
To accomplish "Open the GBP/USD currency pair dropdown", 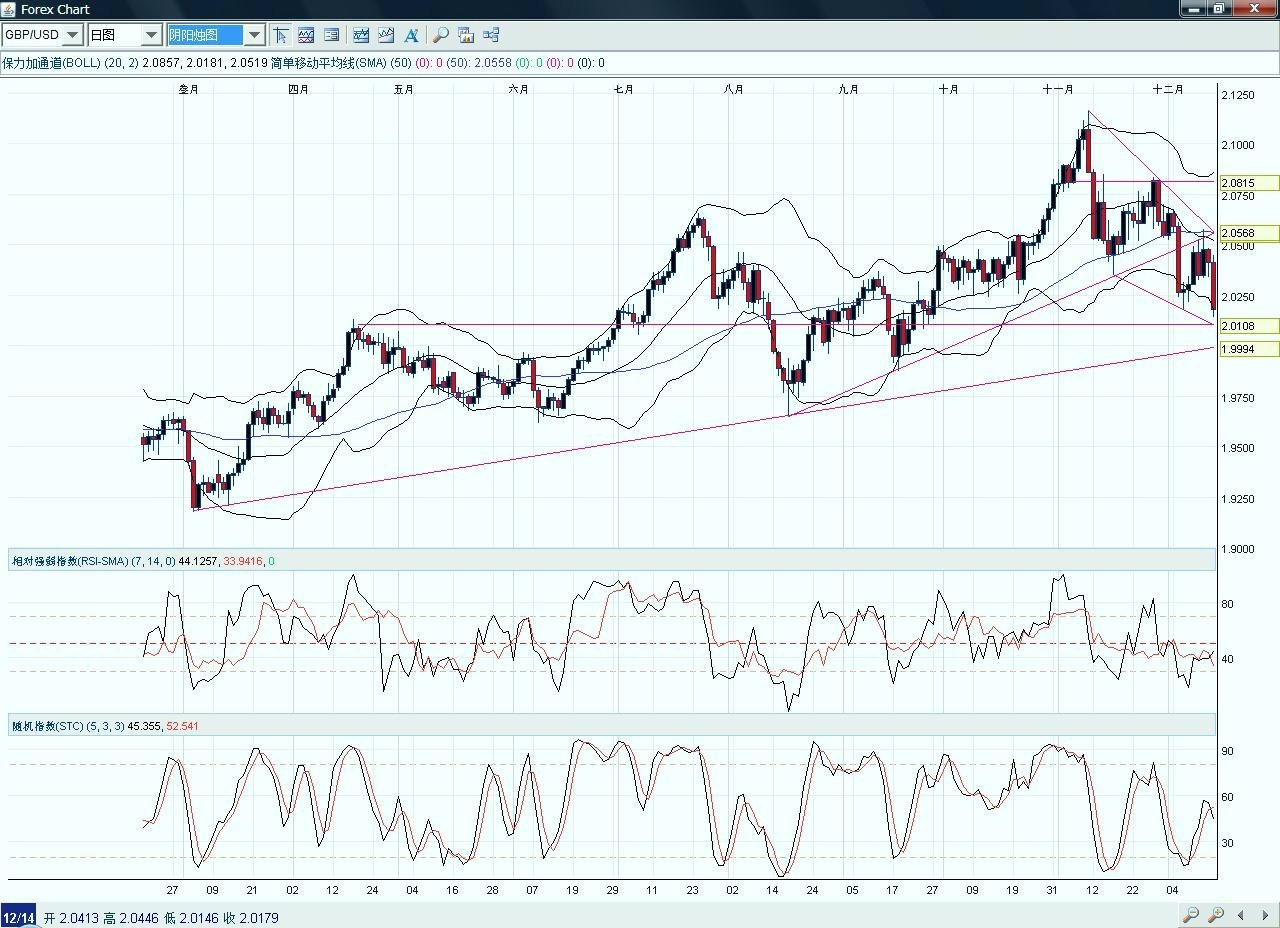I will (73, 35).
